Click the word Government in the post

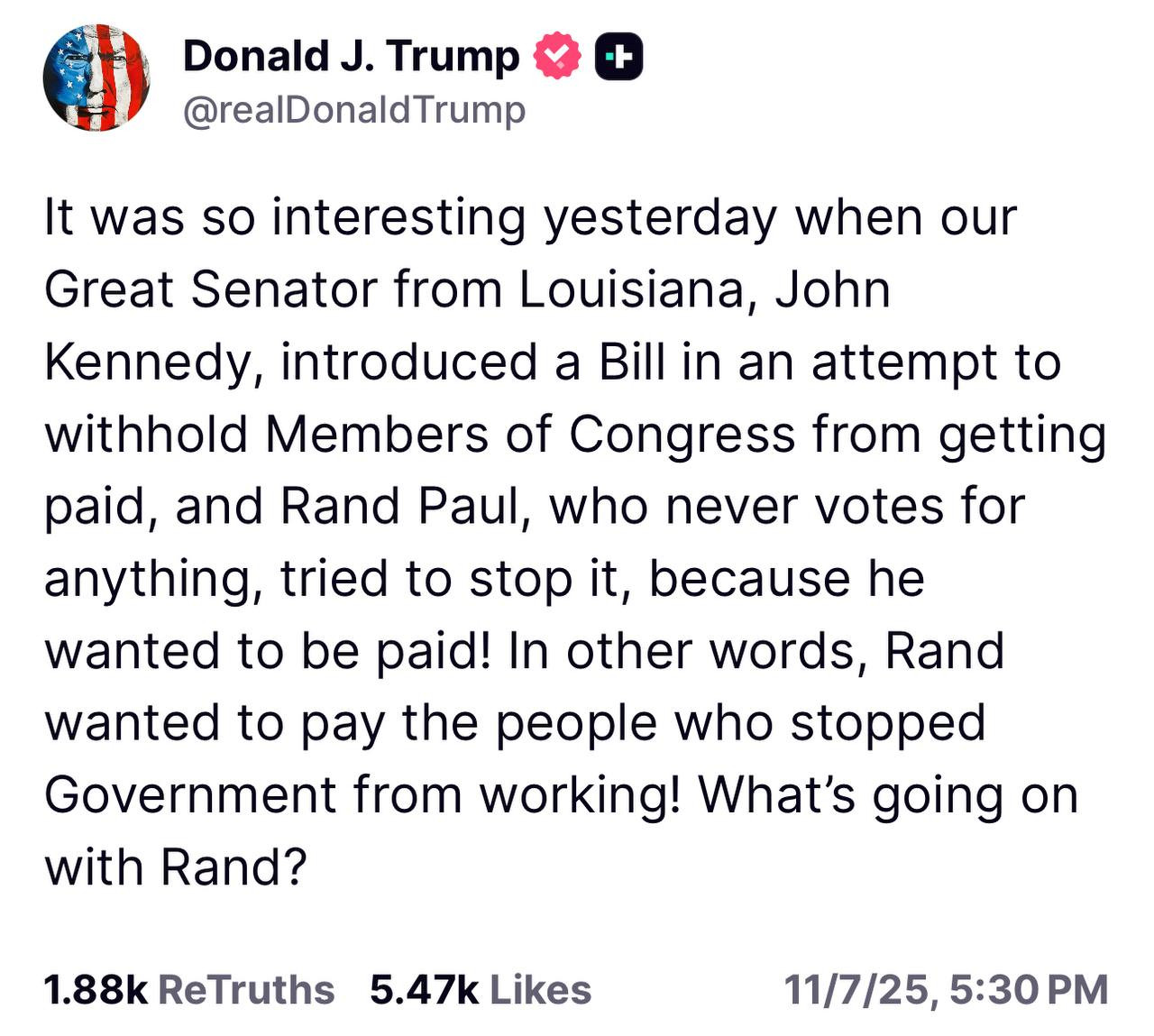(x=189, y=795)
